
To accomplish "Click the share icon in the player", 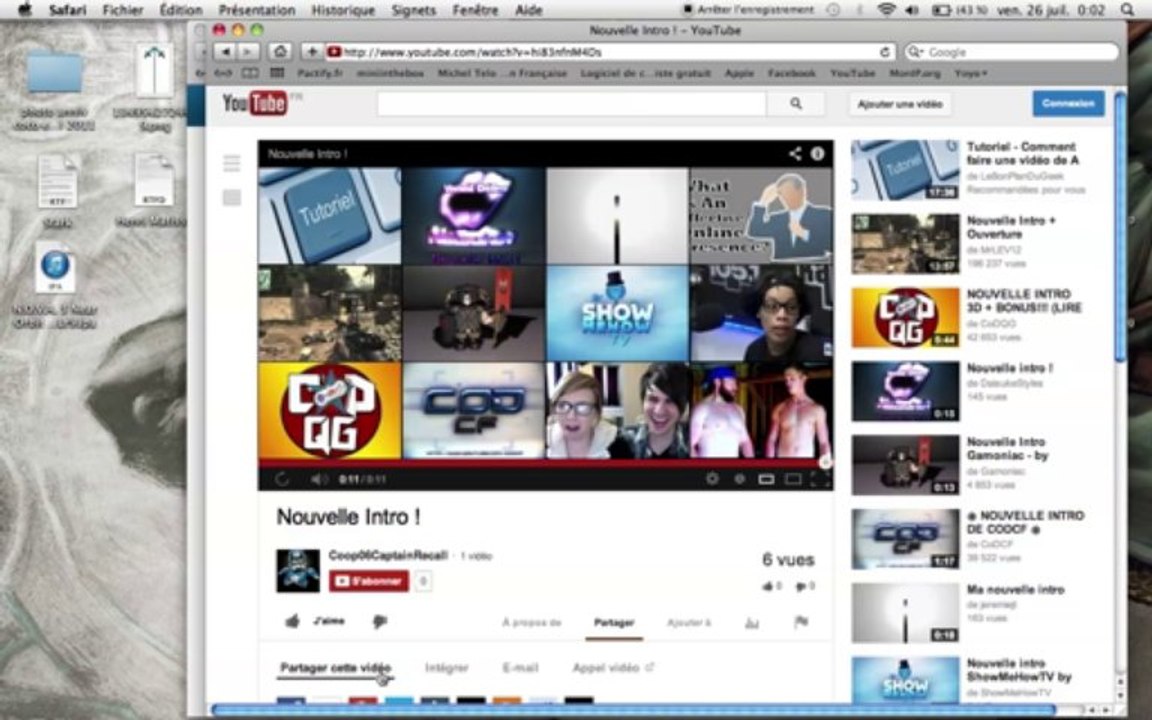I will tap(795, 154).
